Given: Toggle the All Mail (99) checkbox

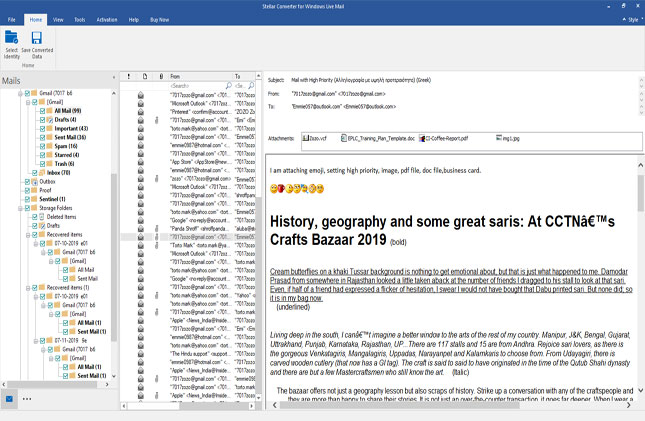Looking at the screenshot, I should (x=42, y=111).
